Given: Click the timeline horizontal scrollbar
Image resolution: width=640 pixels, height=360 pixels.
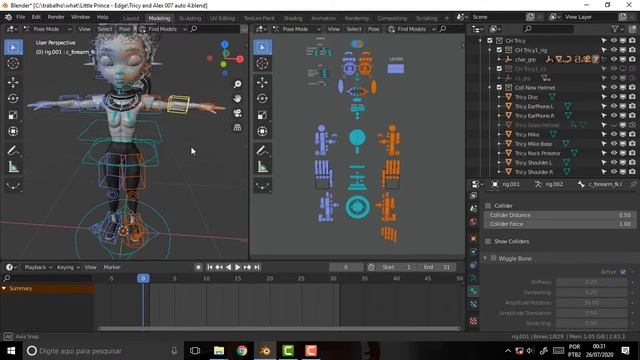Looking at the screenshot, I should click(x=279, y=329).
